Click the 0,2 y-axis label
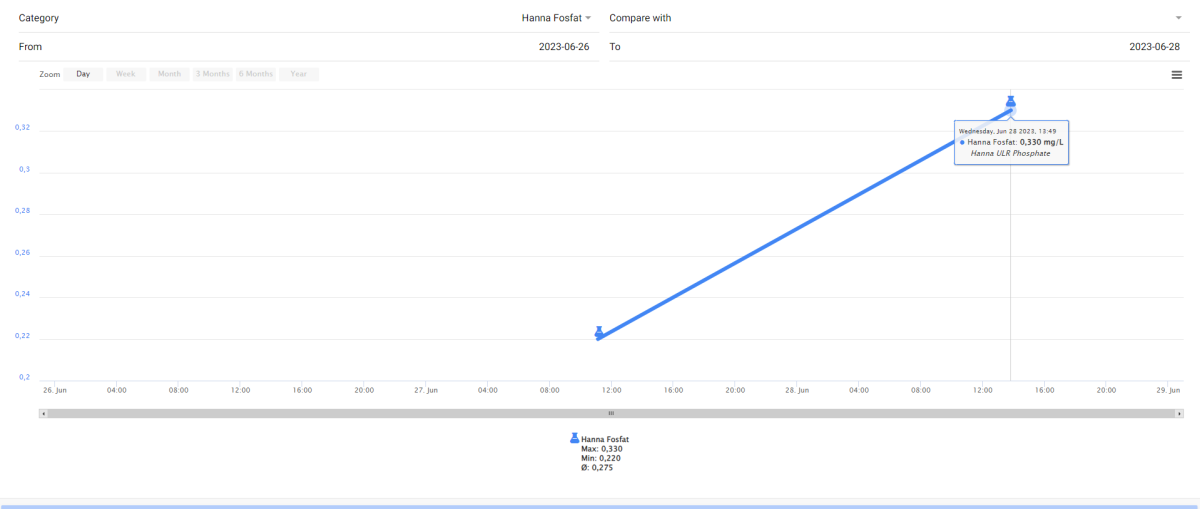Viewport: 1200px width, 509px height. [24, 377]
